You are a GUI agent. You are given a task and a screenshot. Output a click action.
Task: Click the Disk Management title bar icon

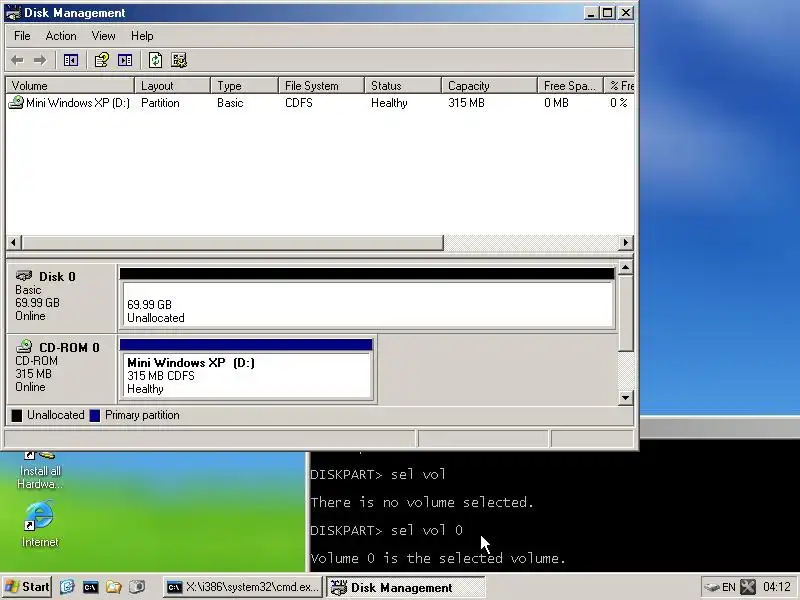click(13, 13)
